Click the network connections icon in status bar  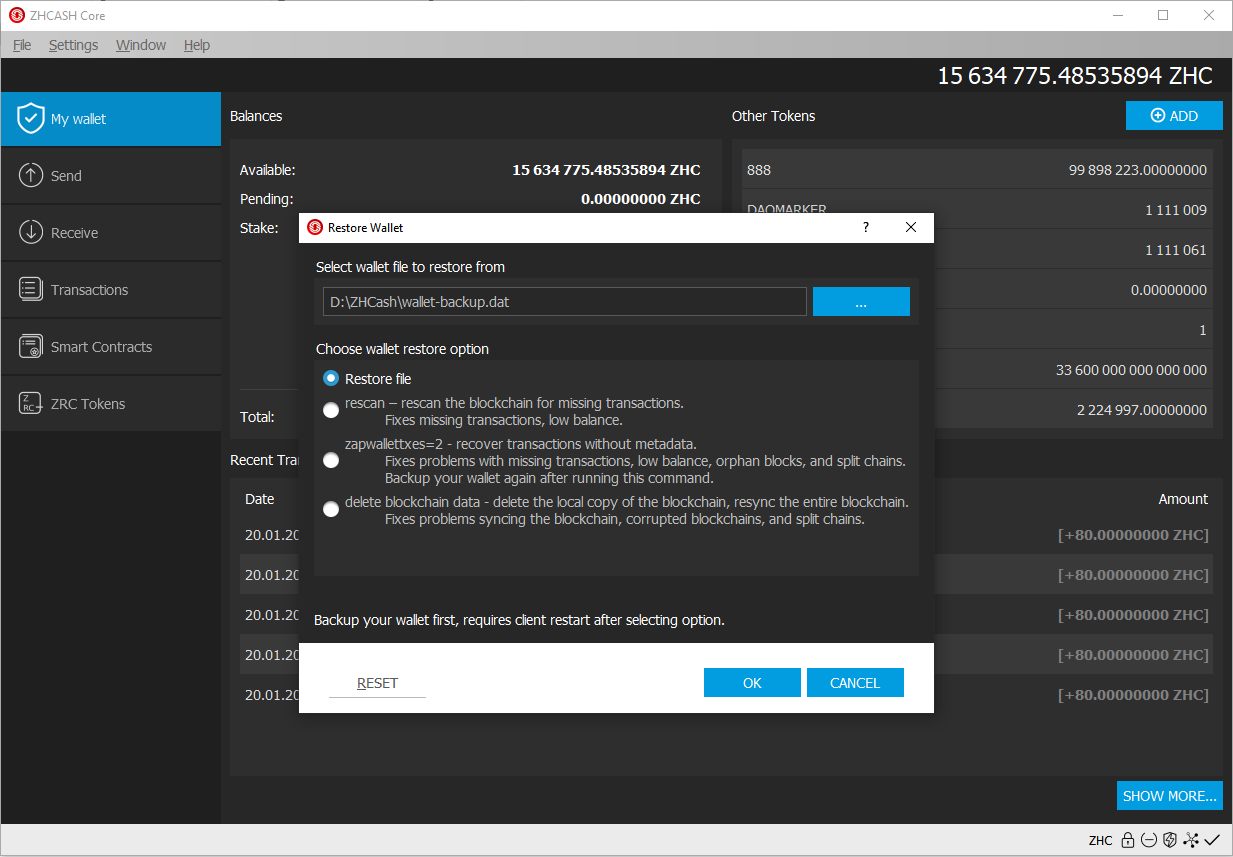(x=1191, y=840)
